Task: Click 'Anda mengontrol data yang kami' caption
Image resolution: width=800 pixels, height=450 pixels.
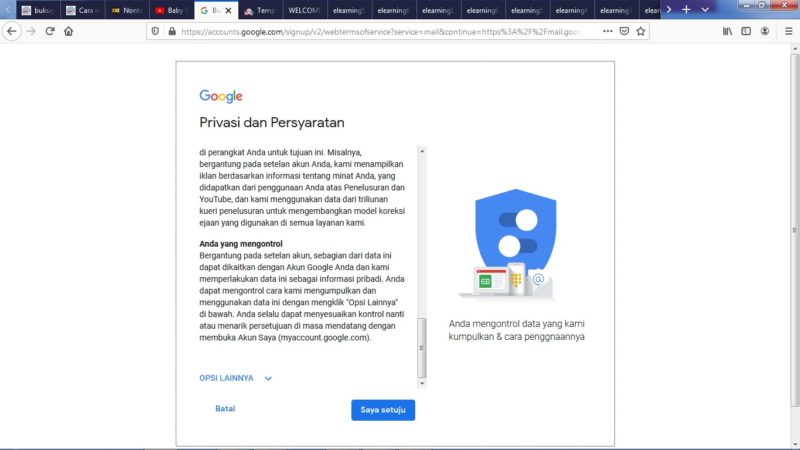Action: click(516, 324)
